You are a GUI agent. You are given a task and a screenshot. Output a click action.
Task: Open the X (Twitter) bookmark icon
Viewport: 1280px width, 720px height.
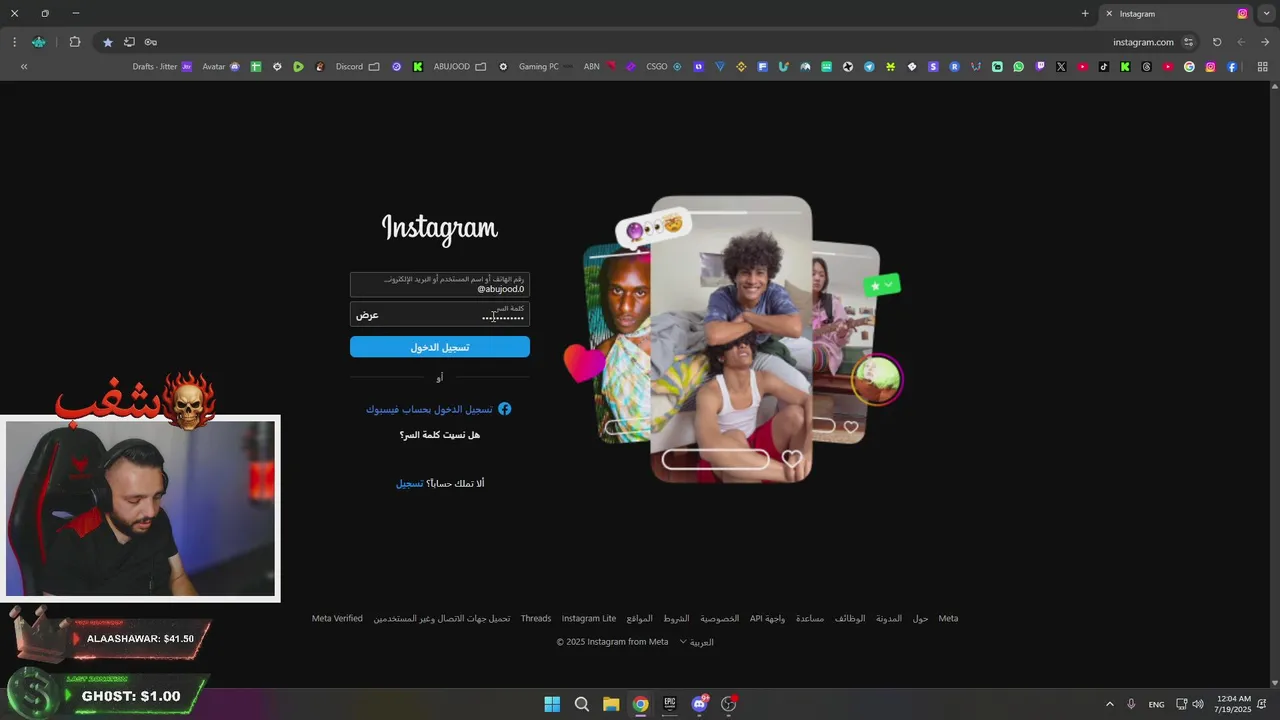click(1061, 67)
